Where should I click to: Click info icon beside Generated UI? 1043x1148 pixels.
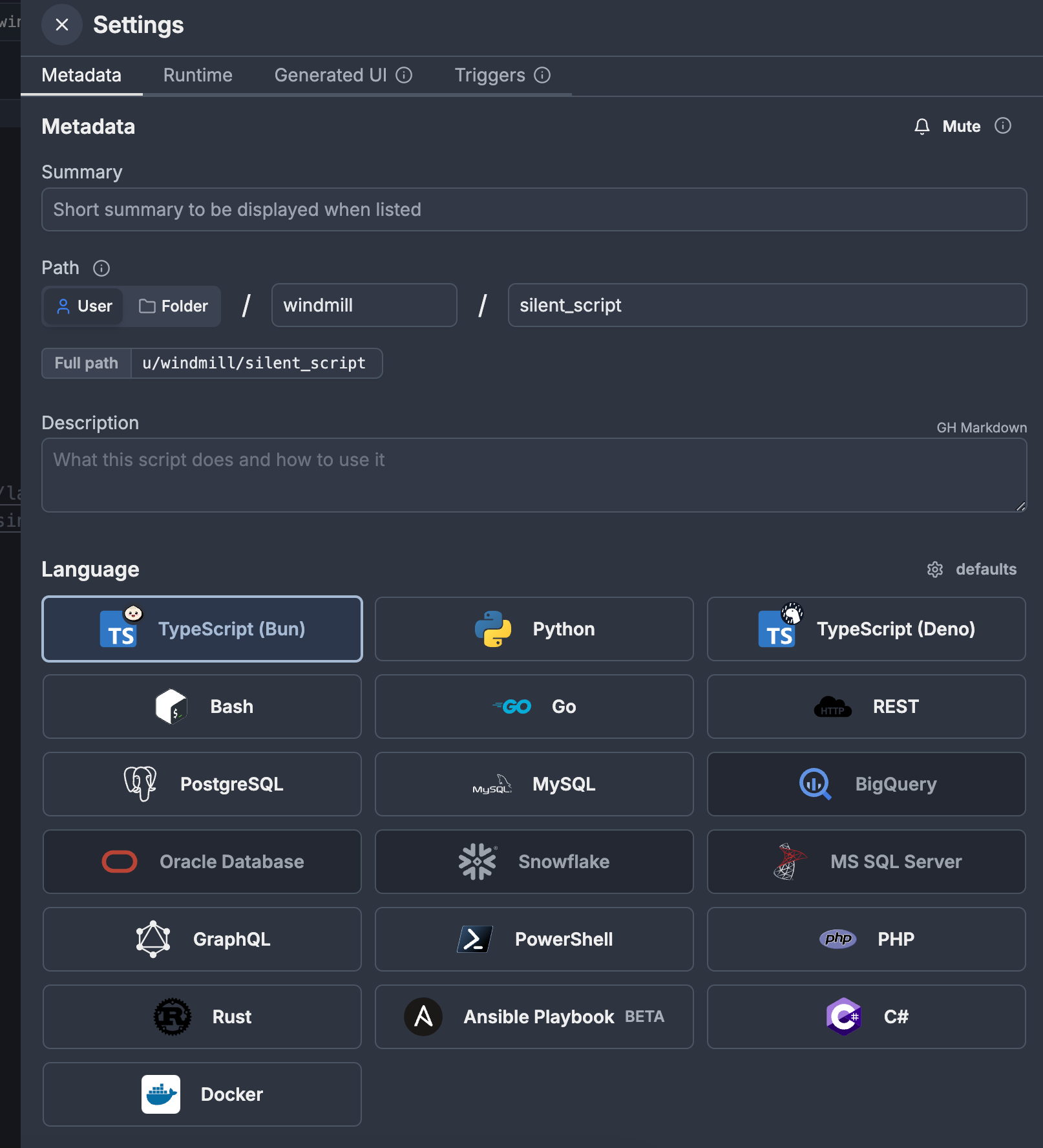tap(404, 76)
